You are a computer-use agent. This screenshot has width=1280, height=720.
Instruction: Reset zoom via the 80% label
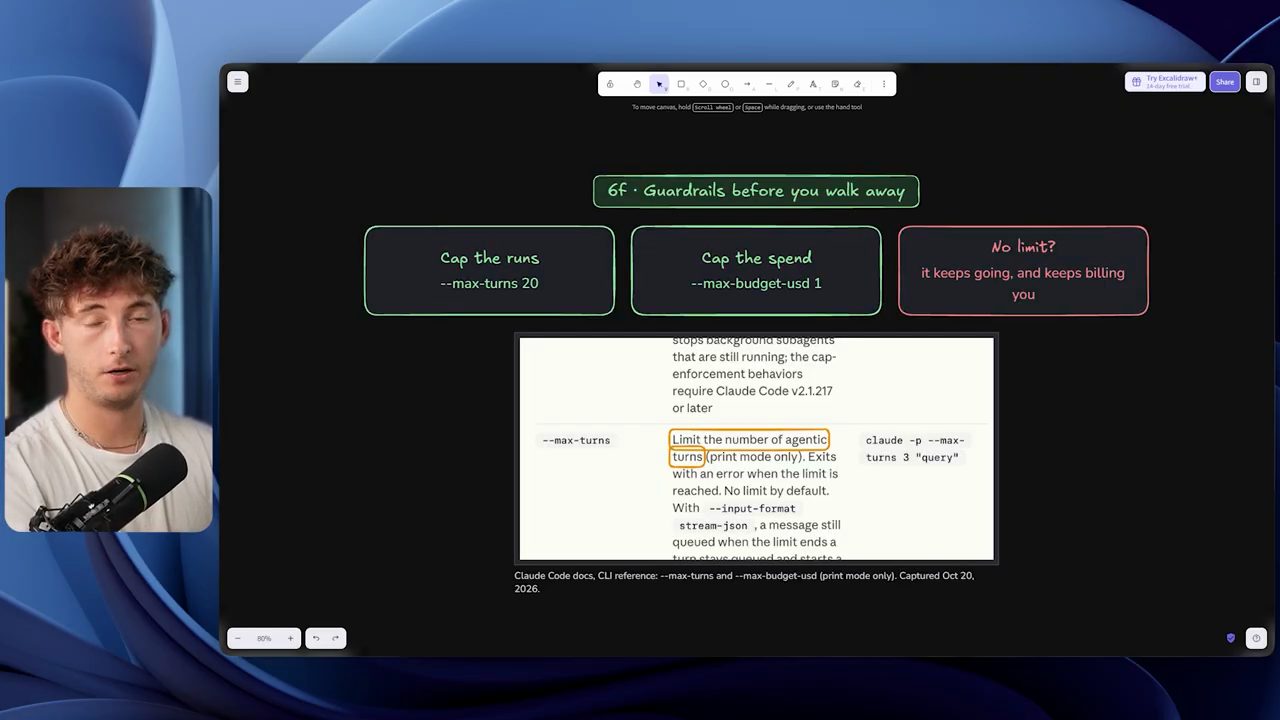point(264,638)
